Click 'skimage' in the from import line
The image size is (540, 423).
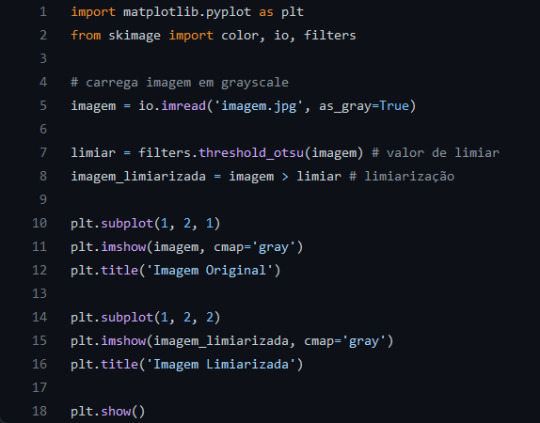click(x=134, y=36)
